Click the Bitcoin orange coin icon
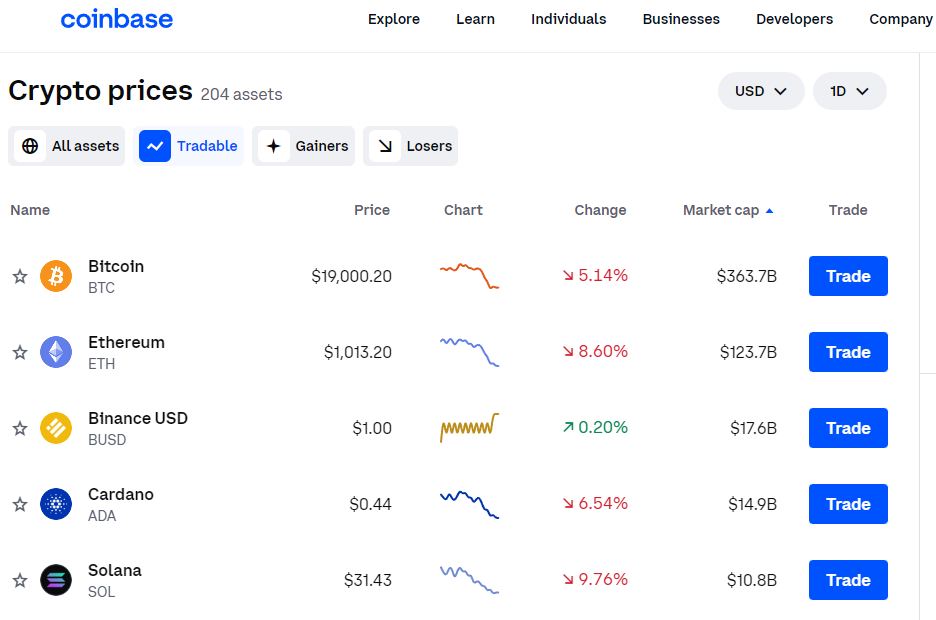Screen dimensions: 936x620 pyautogui.click(x=56, y=276)
